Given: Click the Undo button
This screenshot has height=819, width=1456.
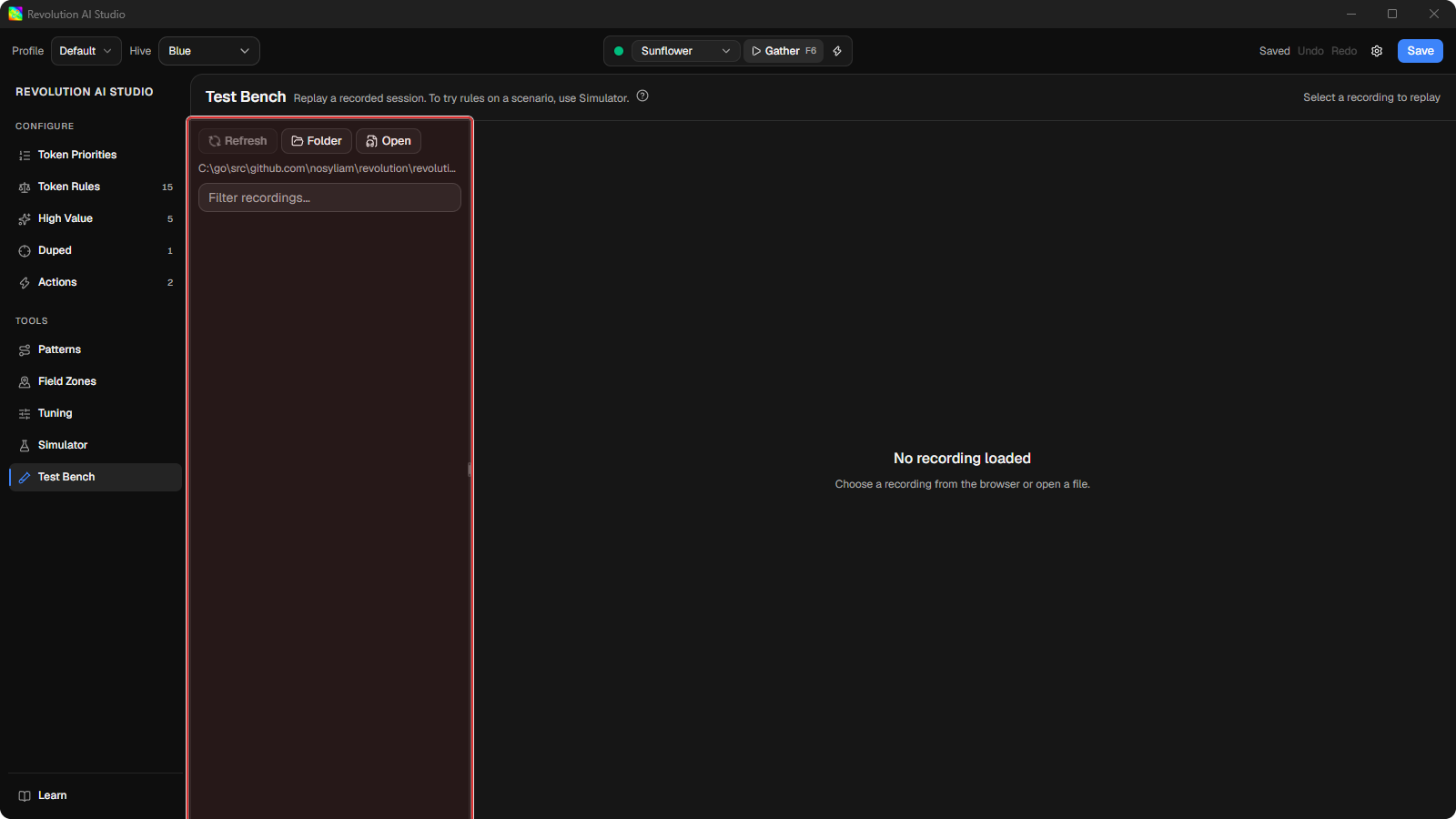Looking at the screenshot, I should pyautogui.click(x=1310, y=51).
